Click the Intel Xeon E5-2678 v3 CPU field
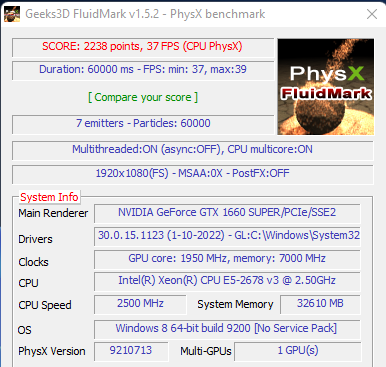Screen dimensions: 386x367 [x=227, y=281]
